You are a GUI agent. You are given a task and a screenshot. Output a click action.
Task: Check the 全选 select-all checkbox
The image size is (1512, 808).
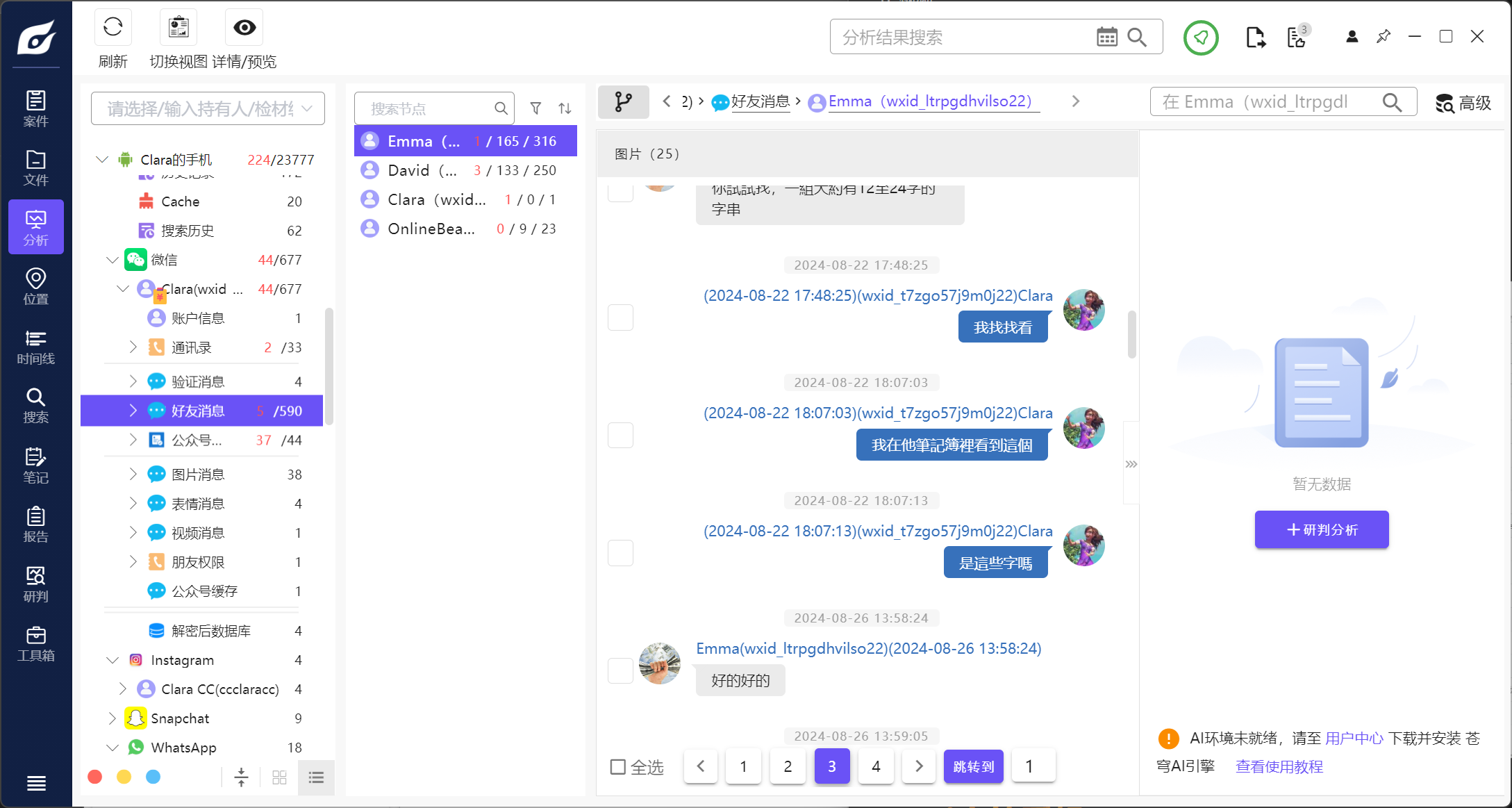(617, 767)
